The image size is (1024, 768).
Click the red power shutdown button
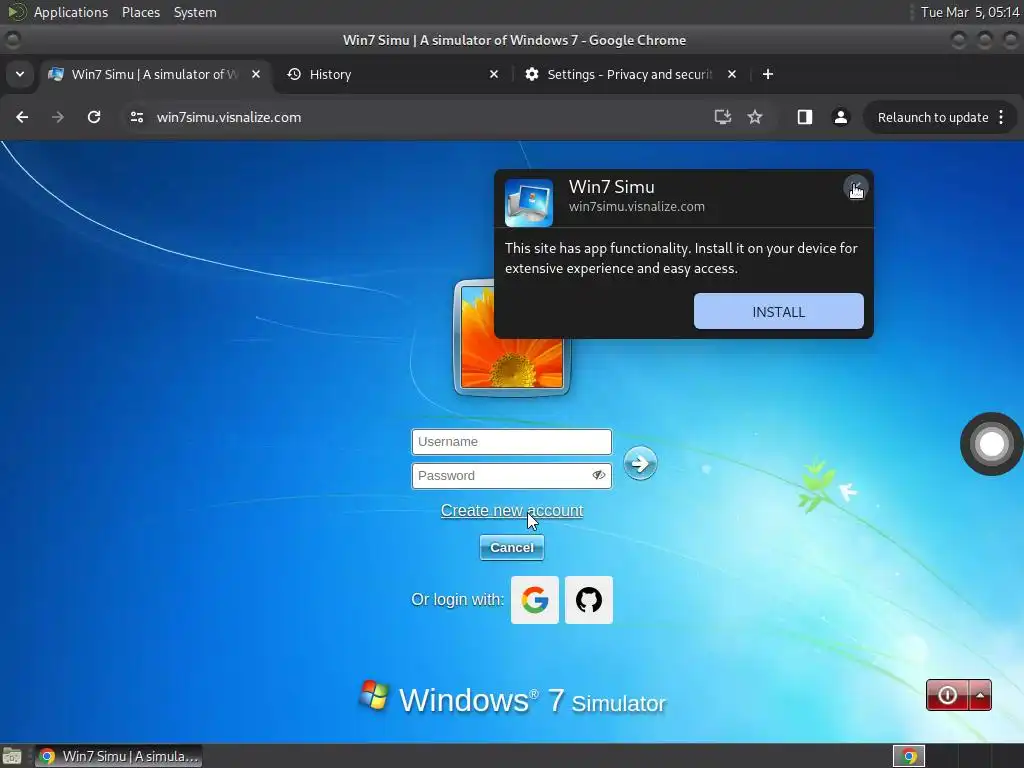pyautogui.click(x=948, y=695)
